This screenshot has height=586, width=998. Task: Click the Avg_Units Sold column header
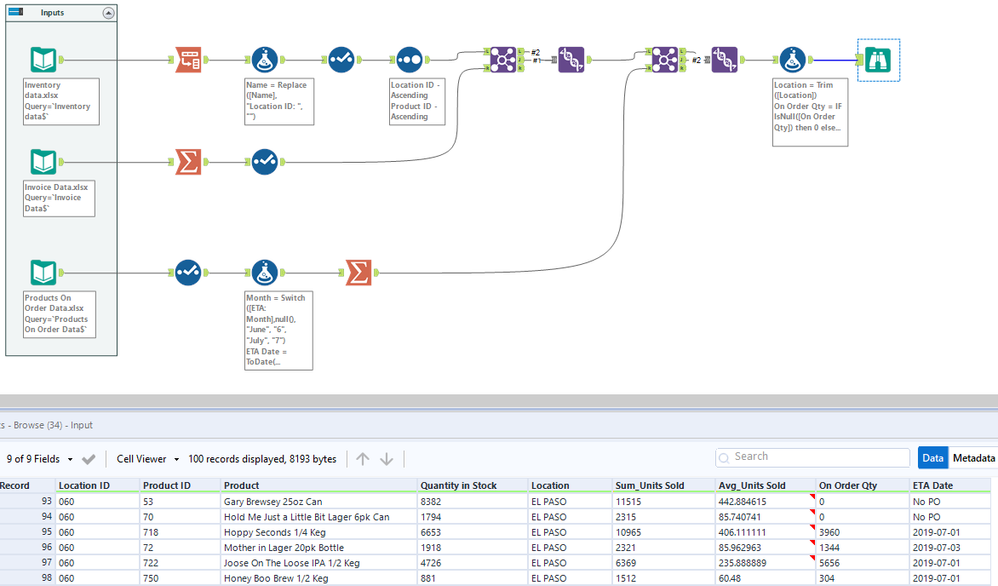click(766, 485)
